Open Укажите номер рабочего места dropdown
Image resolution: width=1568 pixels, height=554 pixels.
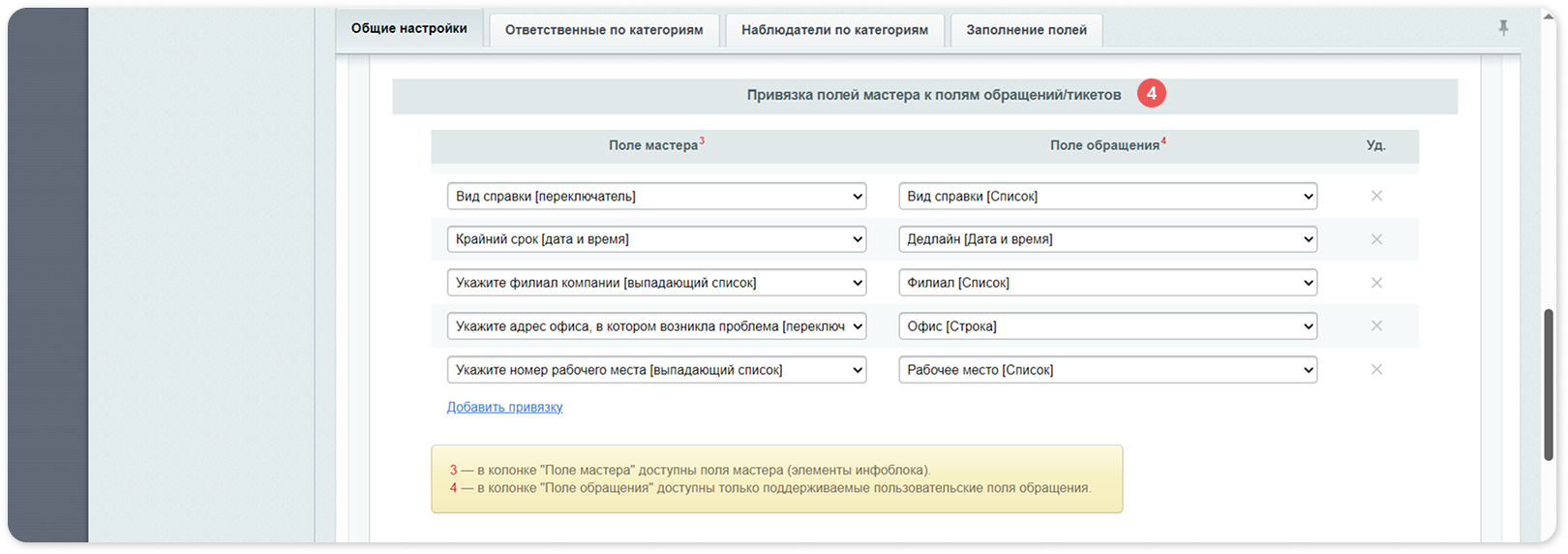[x=656, y=370]
